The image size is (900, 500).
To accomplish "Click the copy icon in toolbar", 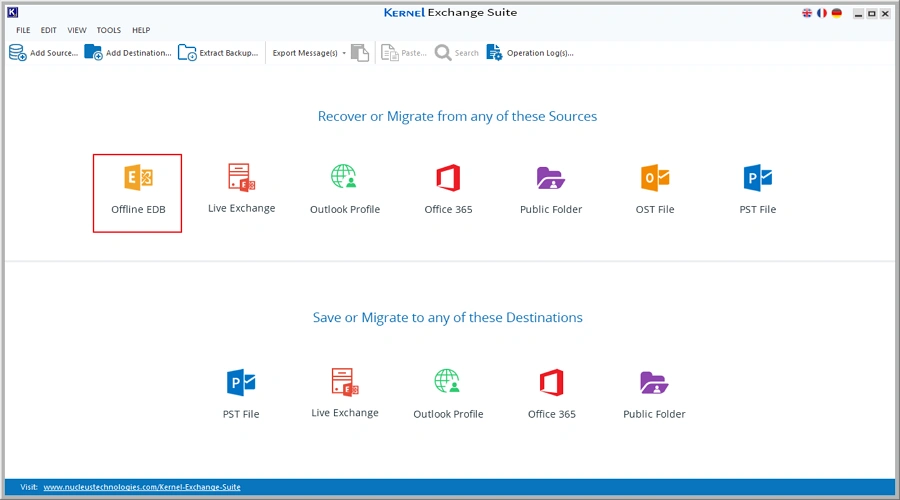I will point(360,53).
